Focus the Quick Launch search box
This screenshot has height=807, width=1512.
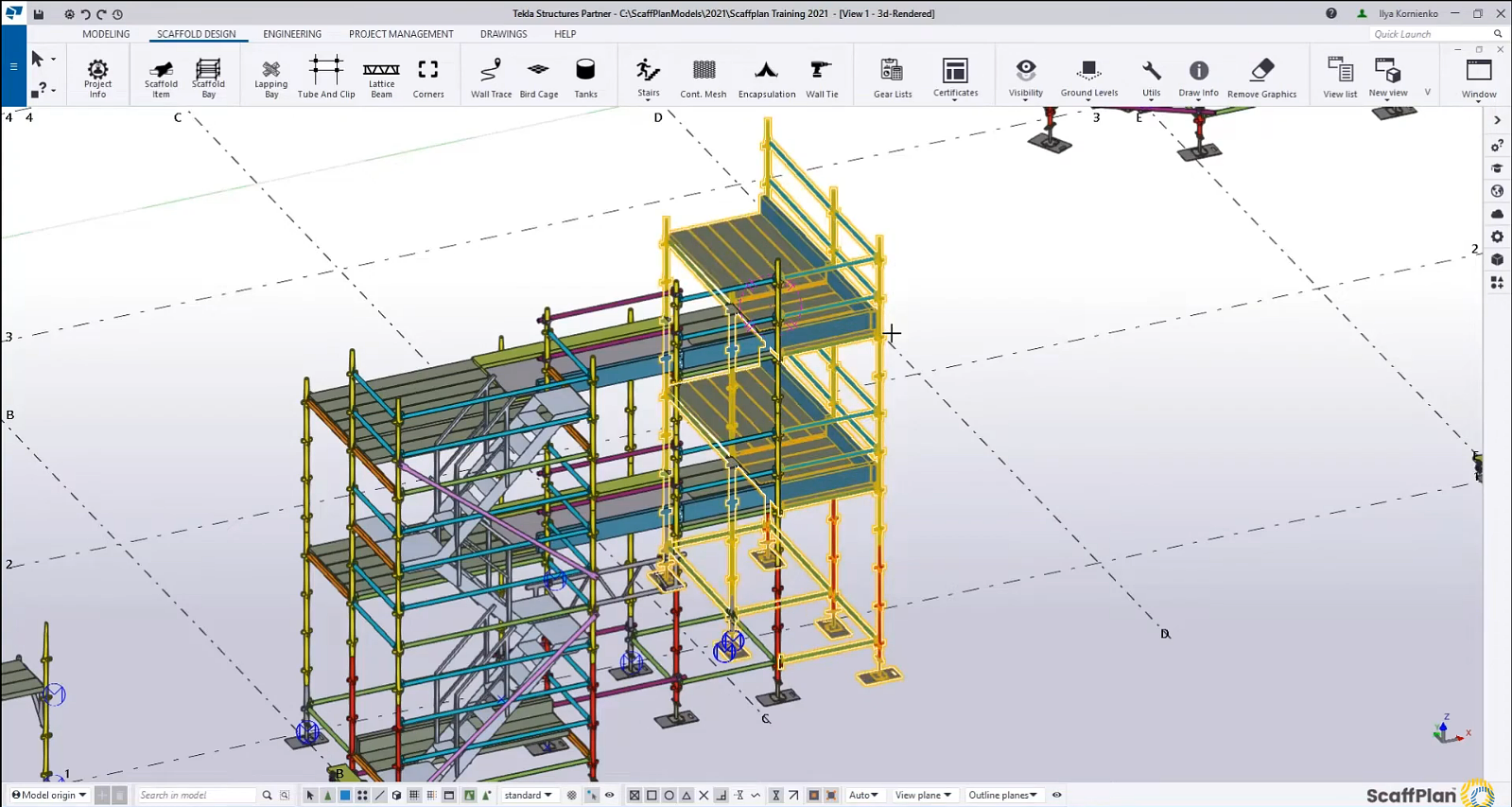coord(1431,34)
